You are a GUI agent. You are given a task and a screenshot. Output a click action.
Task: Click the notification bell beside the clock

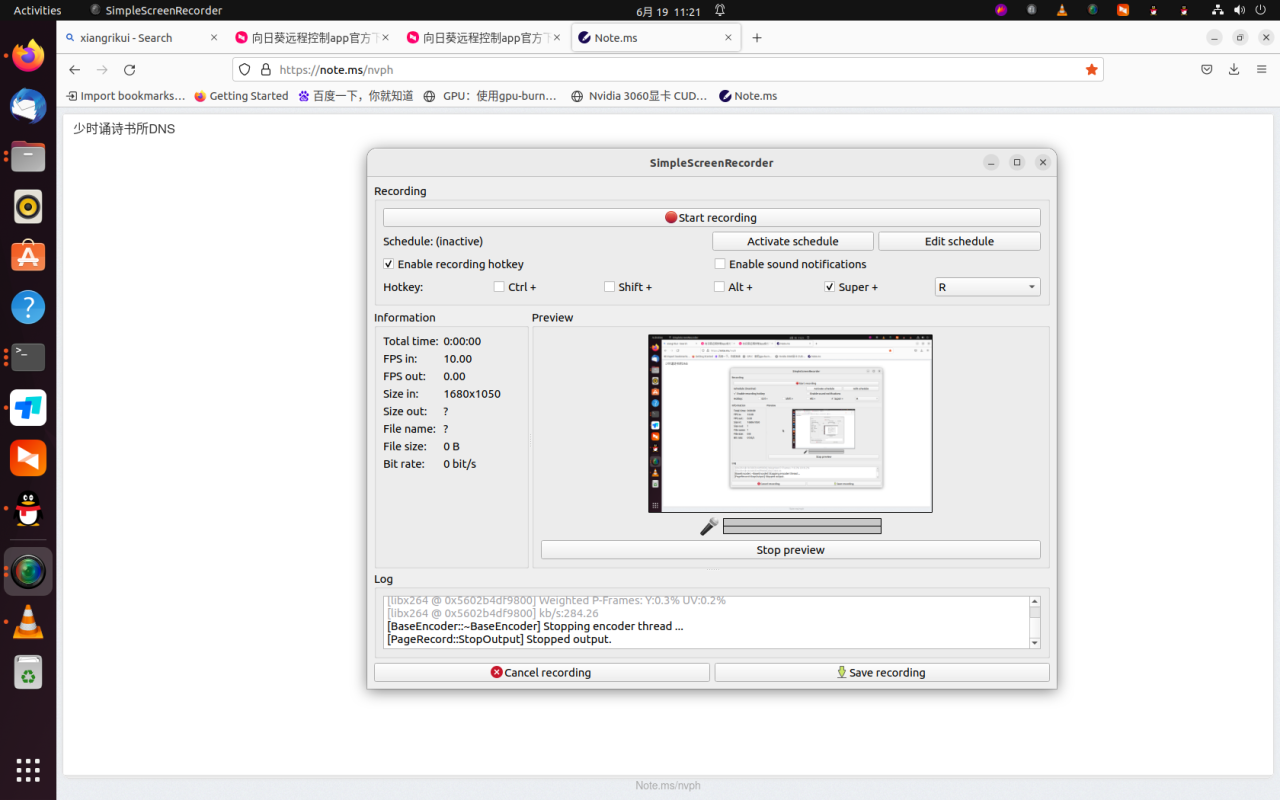pyautogui.click(x=720, y=10)
